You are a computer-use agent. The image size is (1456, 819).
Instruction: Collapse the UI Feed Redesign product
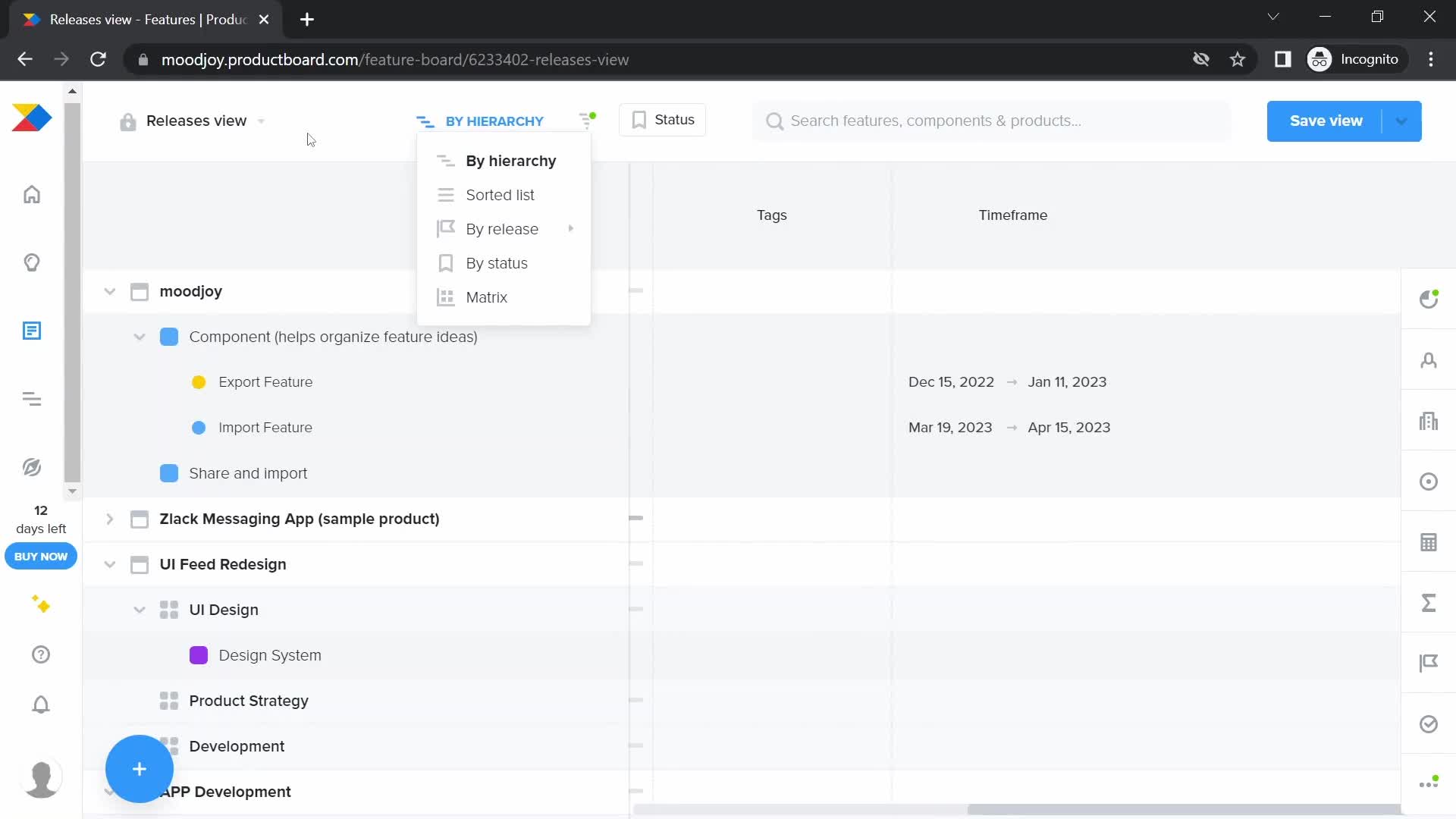(110, 565)
